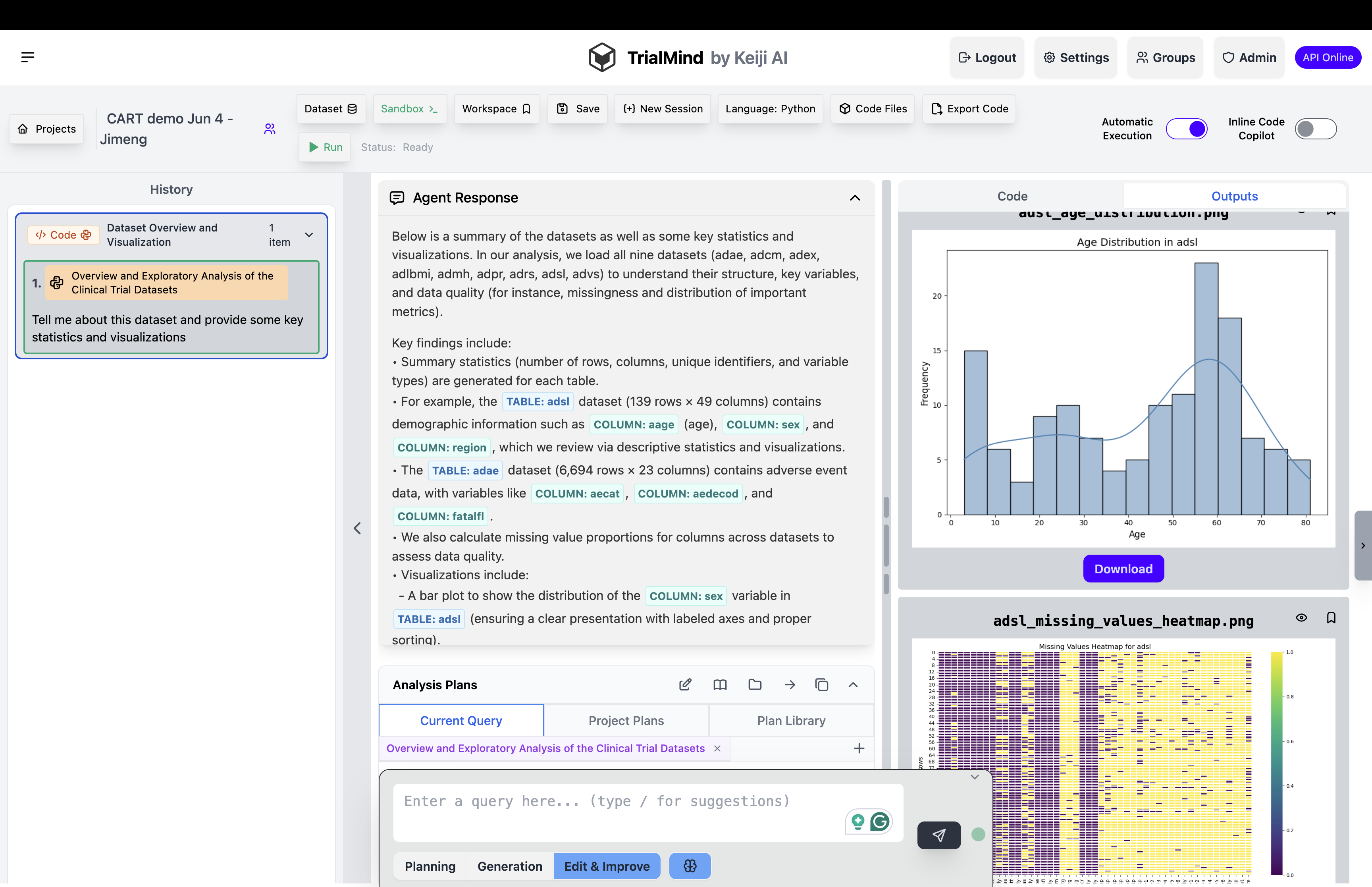
Task: Bookmark the adsl_missing_values_heatmap.png output
Action: coord(1331,618)
